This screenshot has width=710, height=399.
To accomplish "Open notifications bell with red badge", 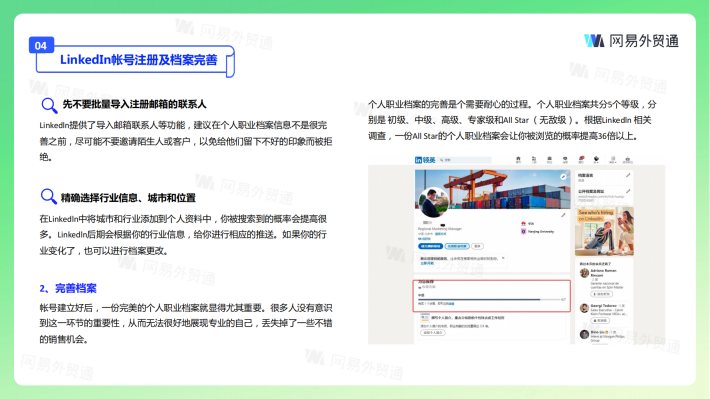I will 581,159.
